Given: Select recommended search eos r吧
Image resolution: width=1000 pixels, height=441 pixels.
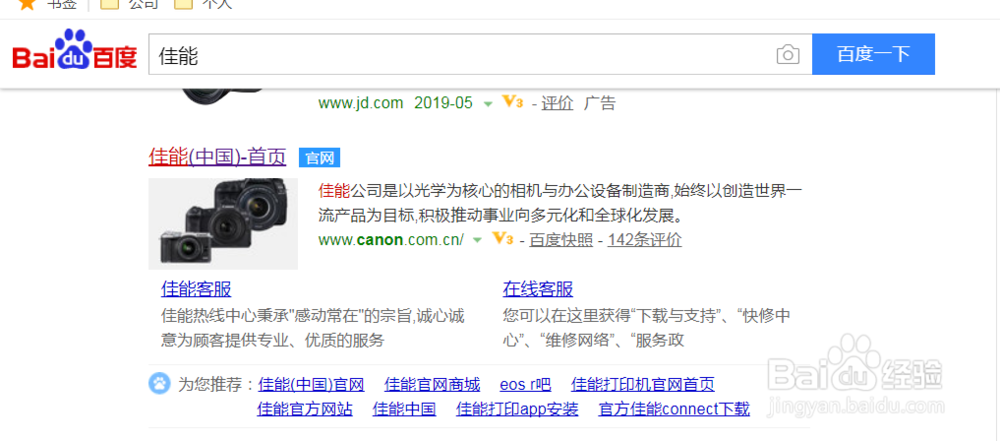Looking at the screenshot, I should (525, 385).
